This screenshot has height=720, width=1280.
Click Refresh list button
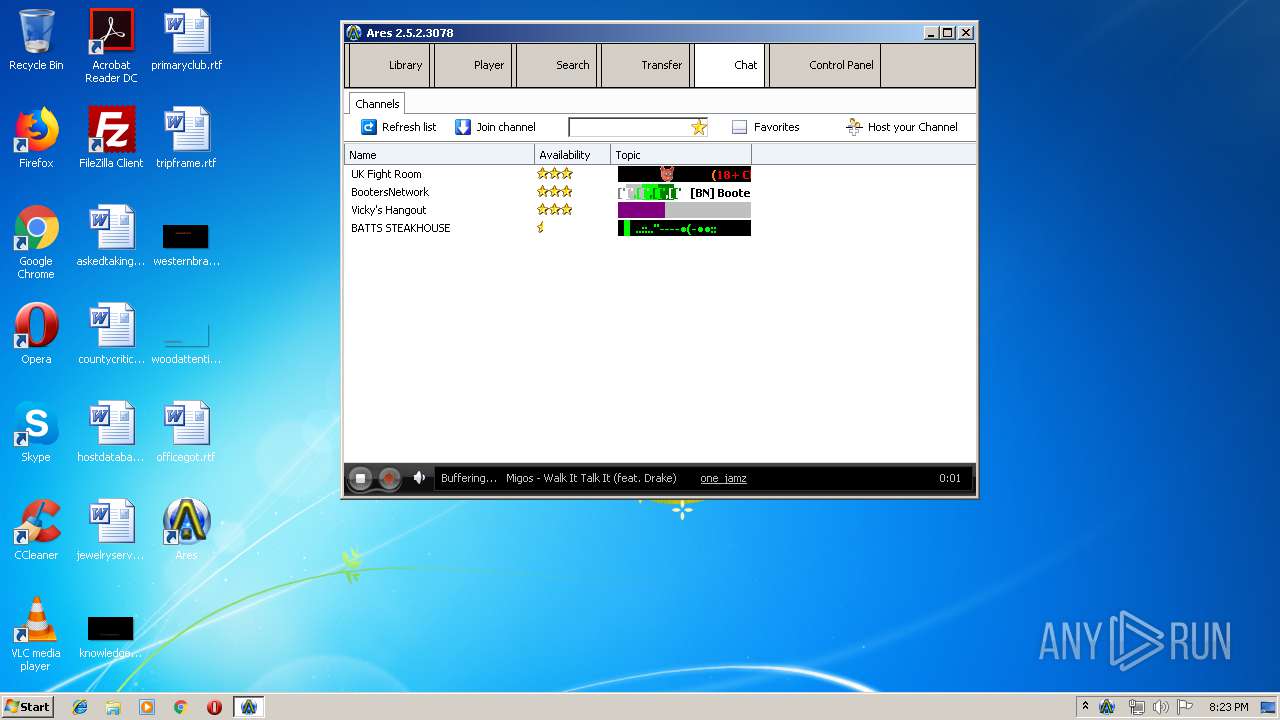[398, 127]
